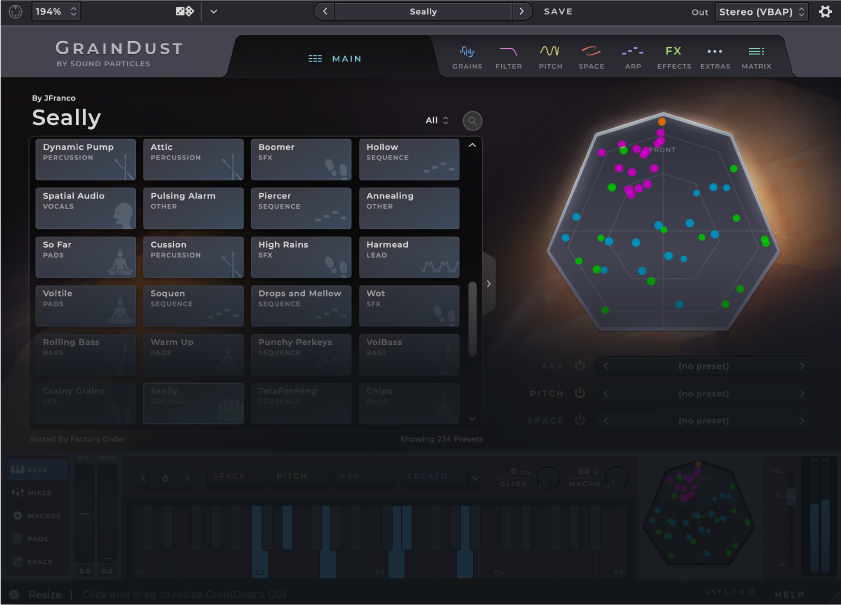Toggle the SPACE power button
Image resolution: width=841 pixels, height=605 pixels.
click(x=580, y=420)
